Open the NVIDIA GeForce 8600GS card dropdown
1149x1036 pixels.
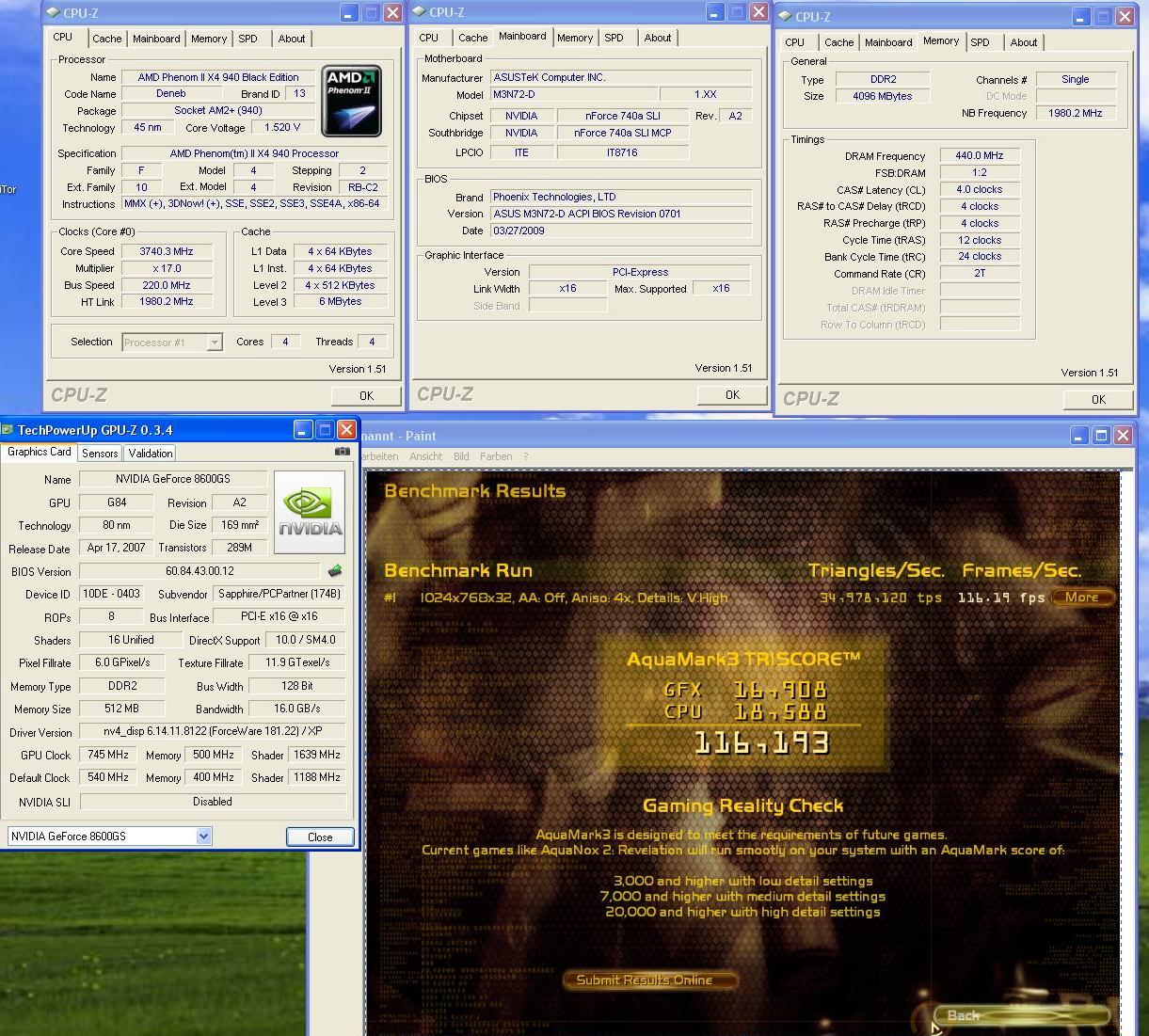tap(203, 836)
